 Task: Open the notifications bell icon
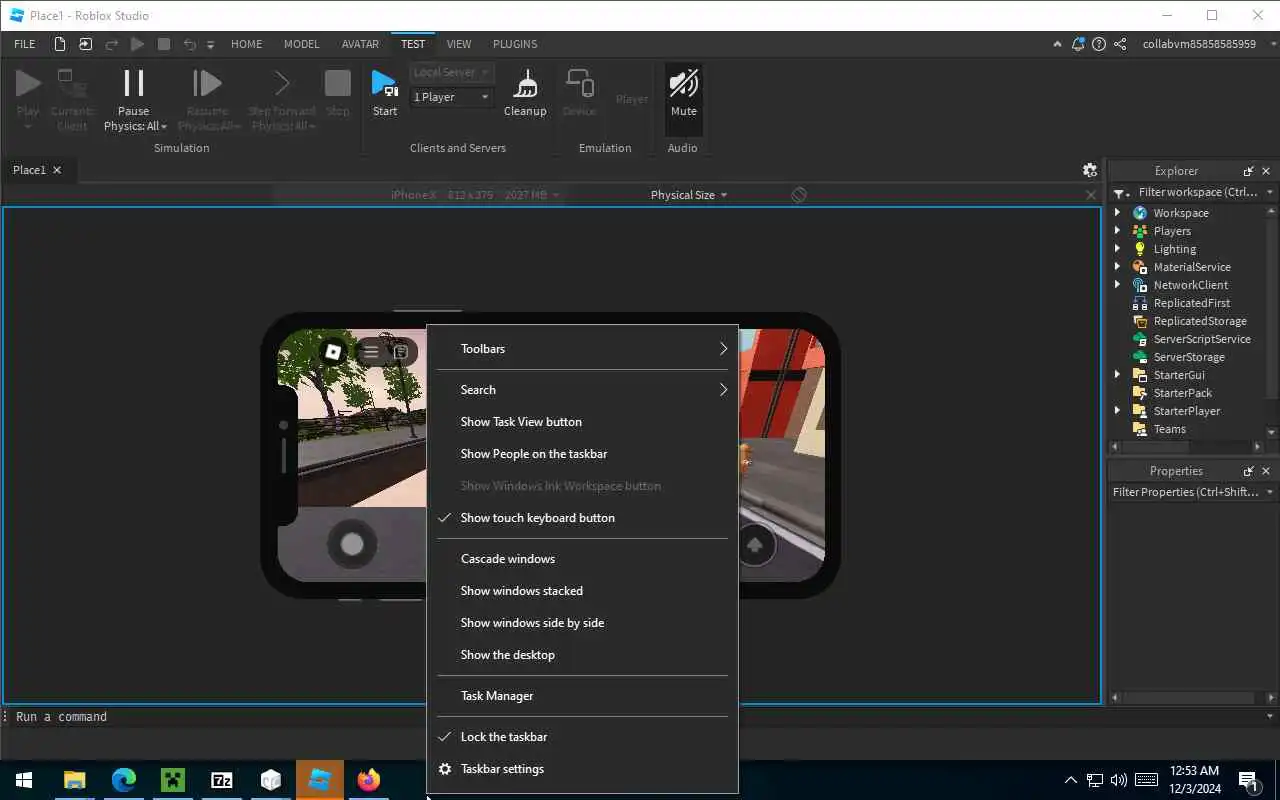coord(1078,44)
